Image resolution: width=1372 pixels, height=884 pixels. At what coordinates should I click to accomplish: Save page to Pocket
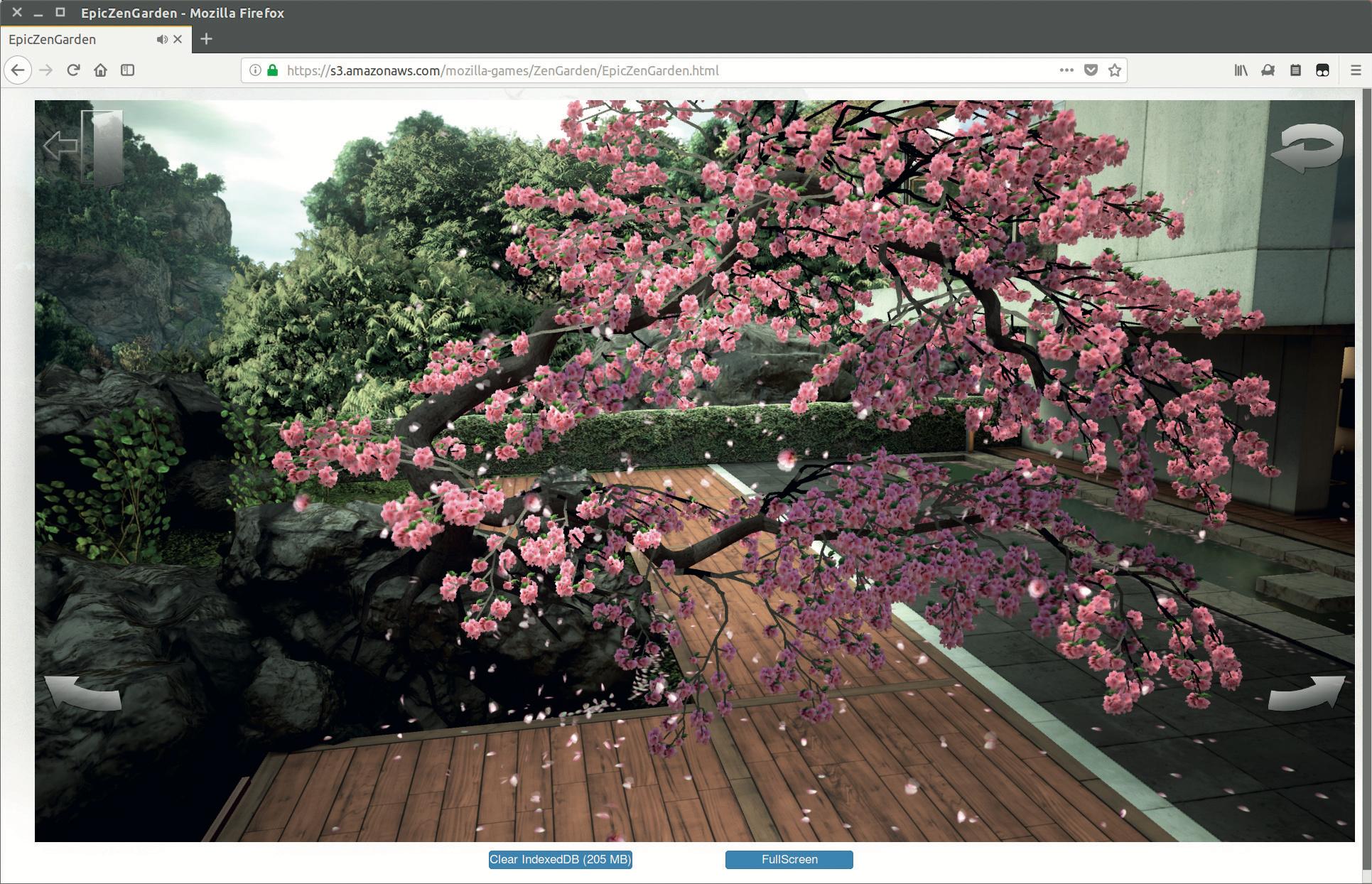(1091, 70)
